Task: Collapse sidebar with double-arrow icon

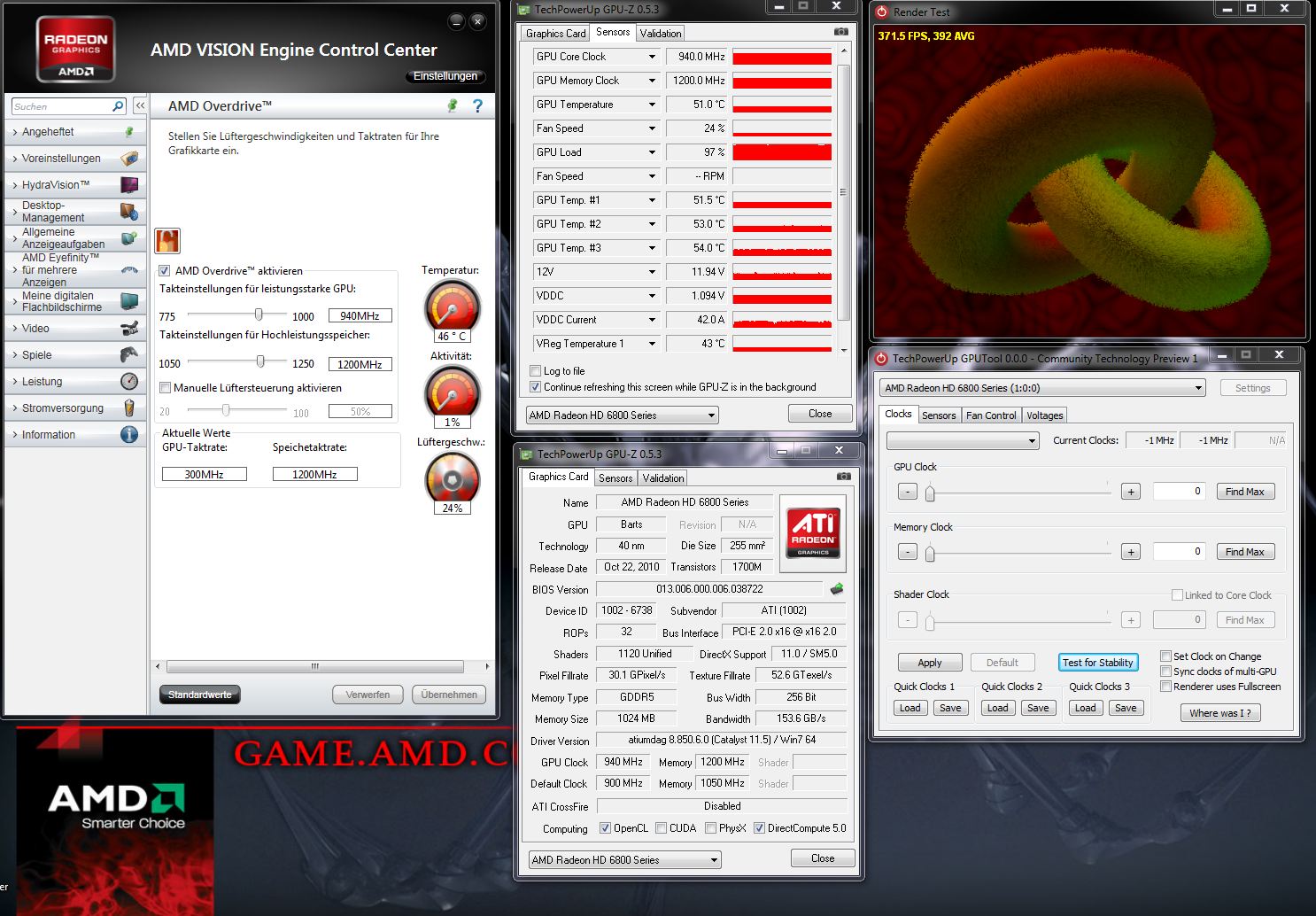Action: [x=140, y=106]
